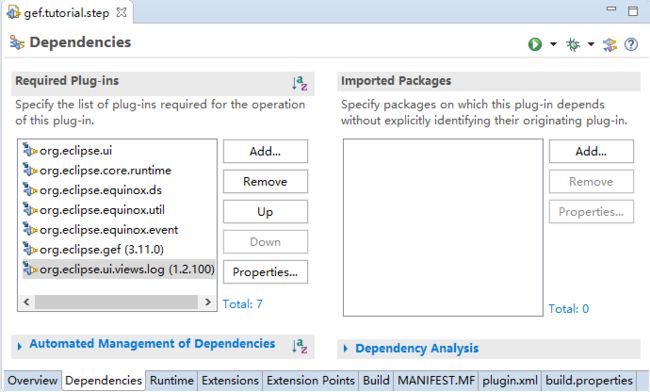Click the Total: 0 link
The width and height of the screenshot is (650, 392).
568,309
